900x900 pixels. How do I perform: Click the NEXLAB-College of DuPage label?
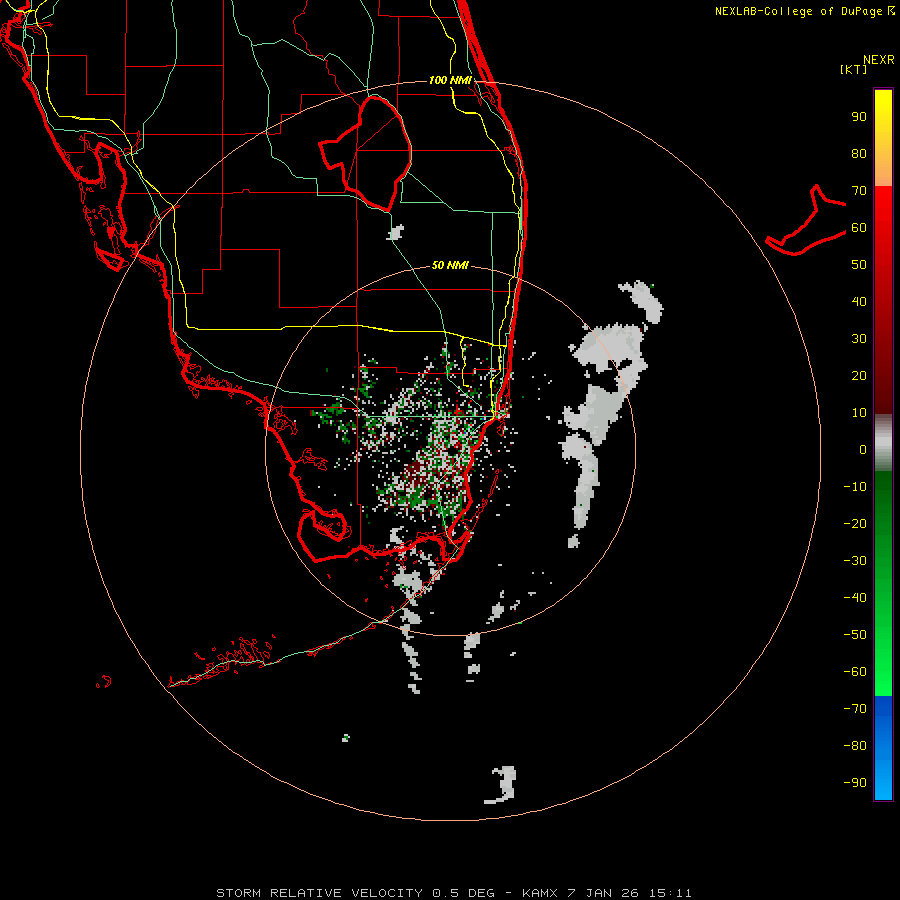coord(805,11)
